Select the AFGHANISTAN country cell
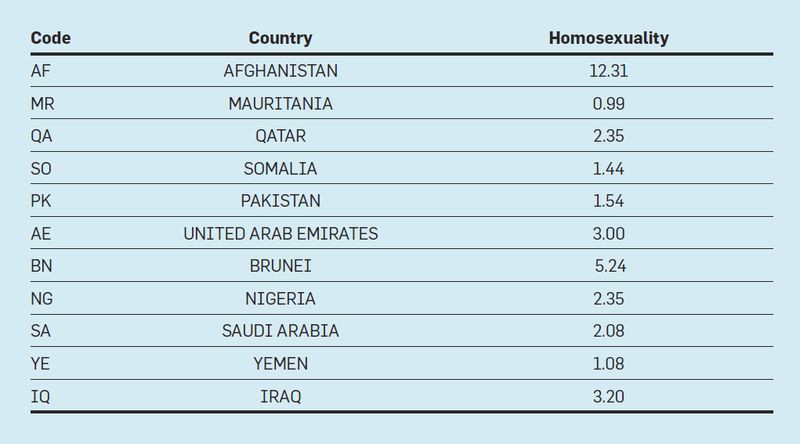 [281, 70]
